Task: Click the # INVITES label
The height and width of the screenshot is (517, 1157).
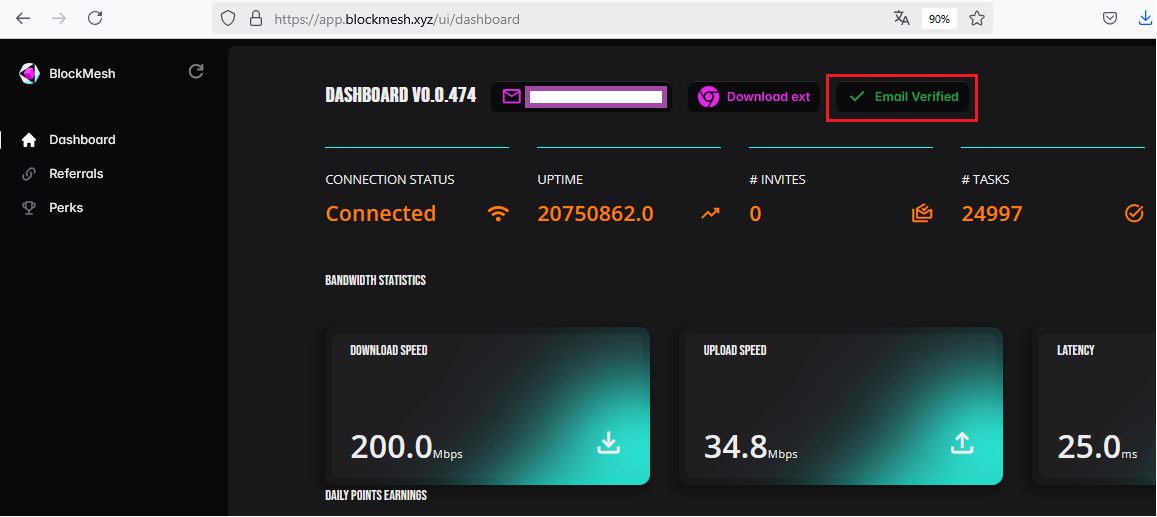Action: (x=777, y=179)
